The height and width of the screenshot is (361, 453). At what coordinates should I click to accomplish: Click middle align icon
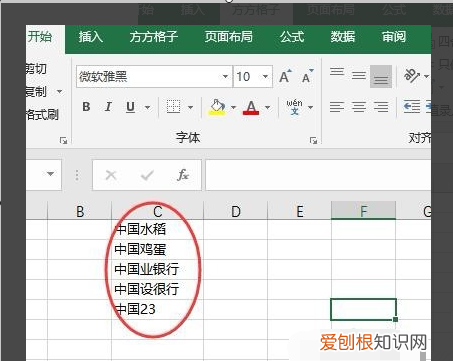click(359, 76)
